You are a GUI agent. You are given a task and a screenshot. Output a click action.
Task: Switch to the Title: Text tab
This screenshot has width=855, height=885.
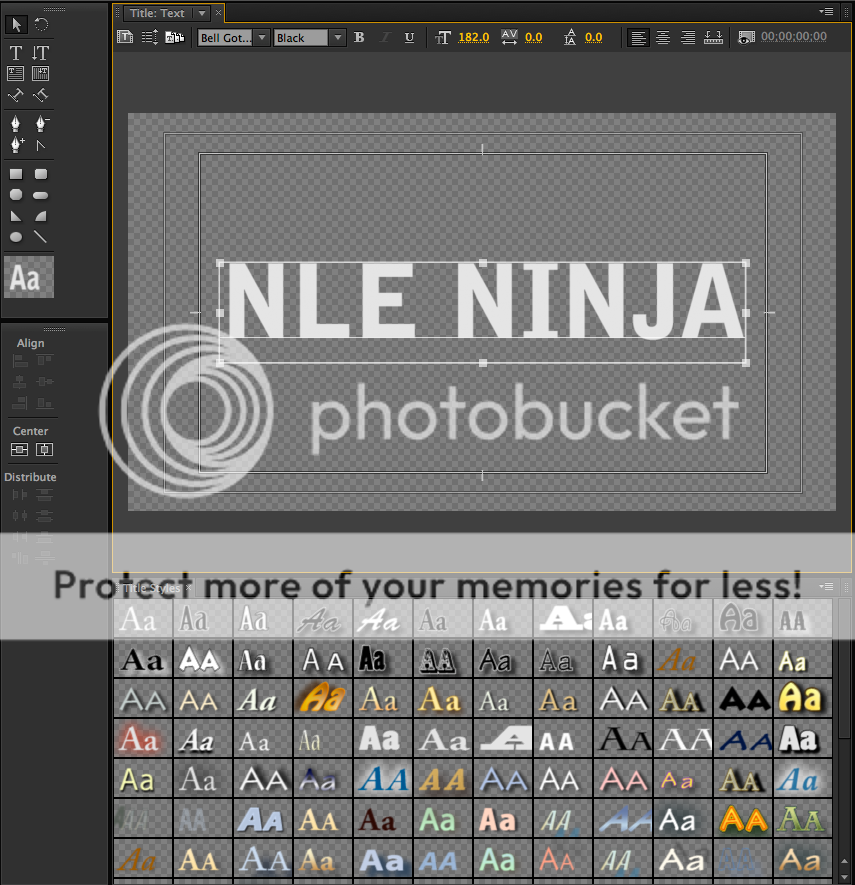tap(157, 13)
